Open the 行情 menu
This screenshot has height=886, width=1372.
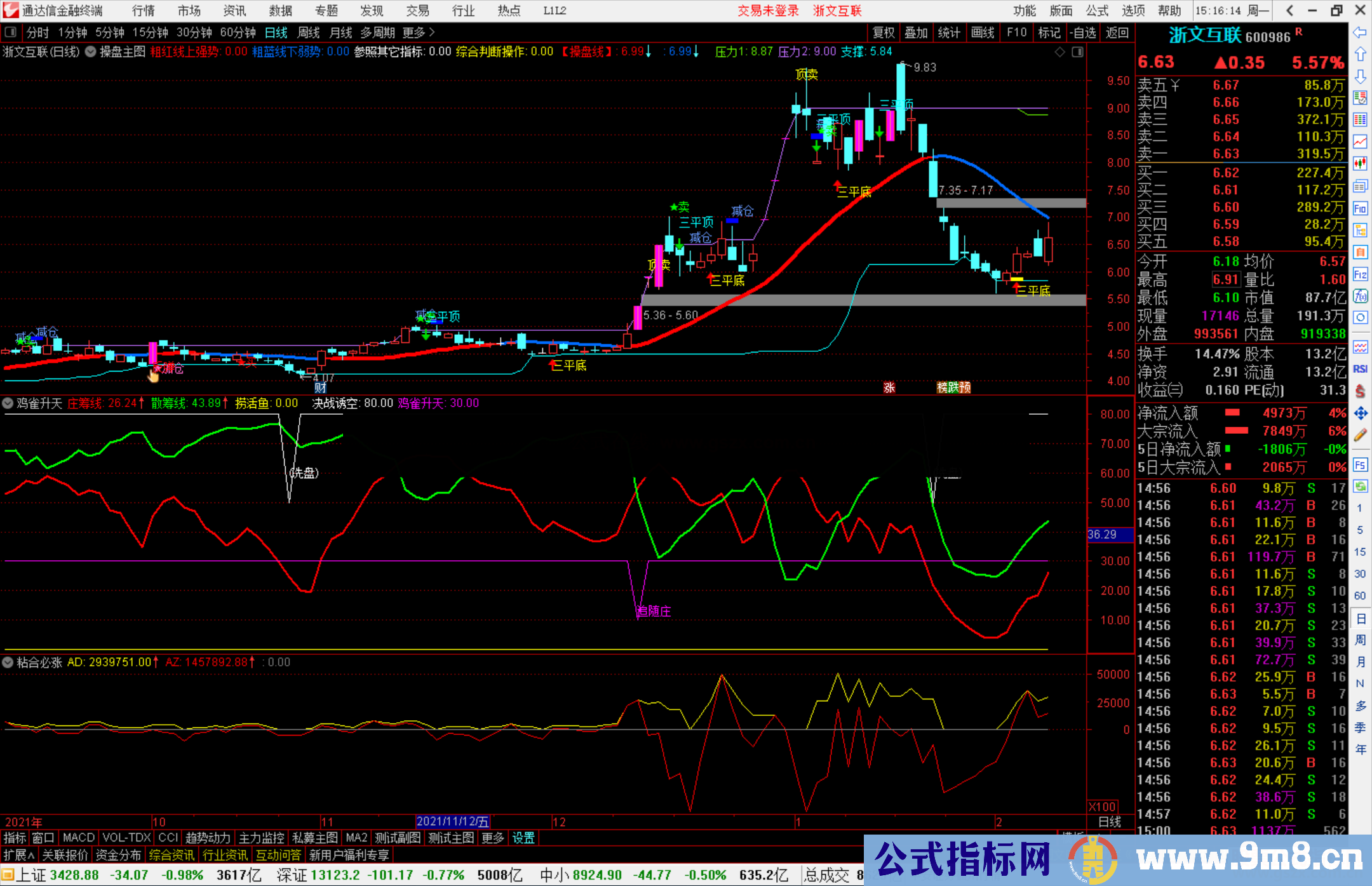pos(144,11)
